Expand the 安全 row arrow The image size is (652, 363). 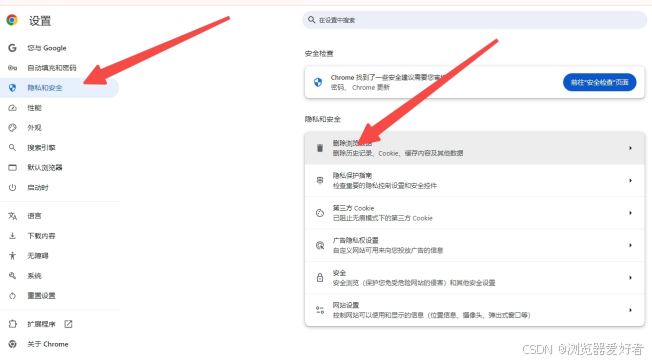click(630, 277)
